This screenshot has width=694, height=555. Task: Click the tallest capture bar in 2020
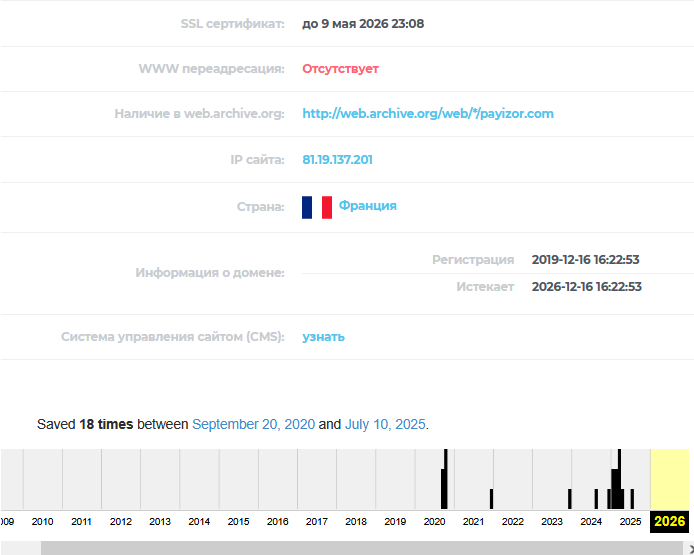coord(445,480)
